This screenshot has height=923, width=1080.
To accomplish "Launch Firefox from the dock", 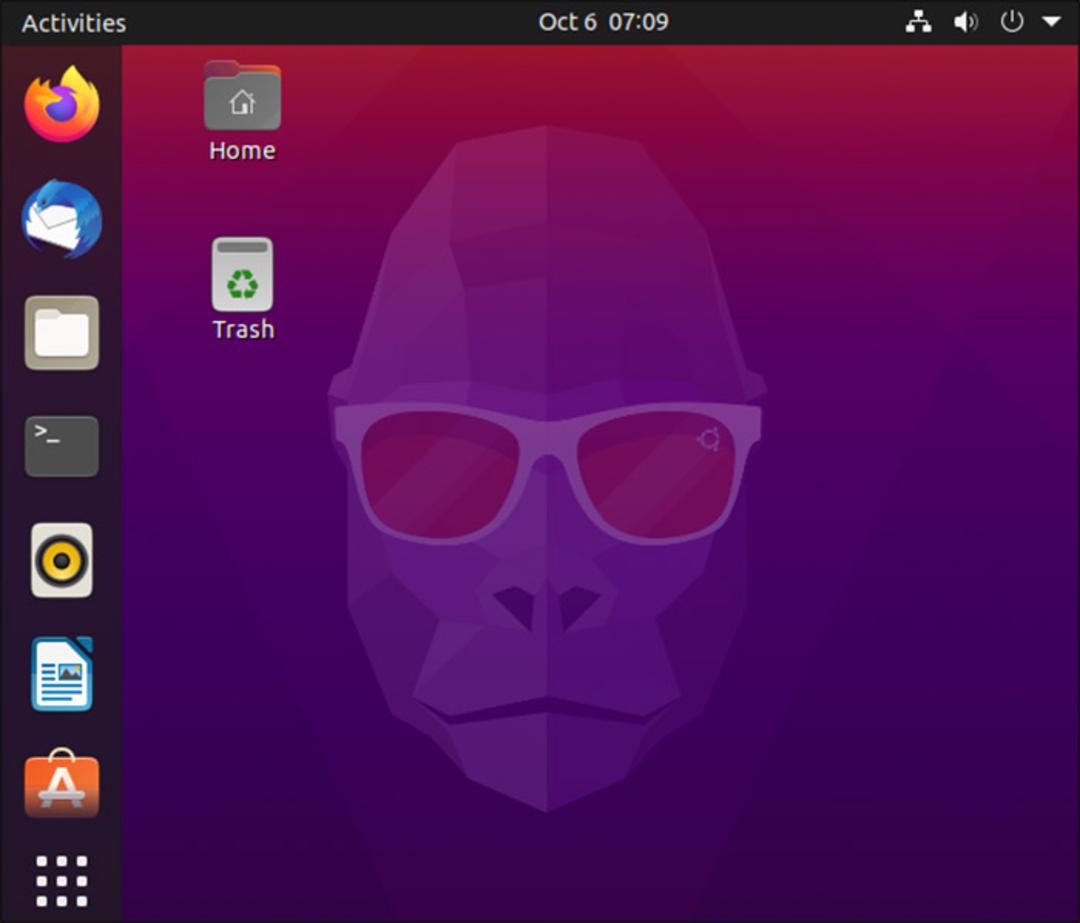I will (62, 105).
